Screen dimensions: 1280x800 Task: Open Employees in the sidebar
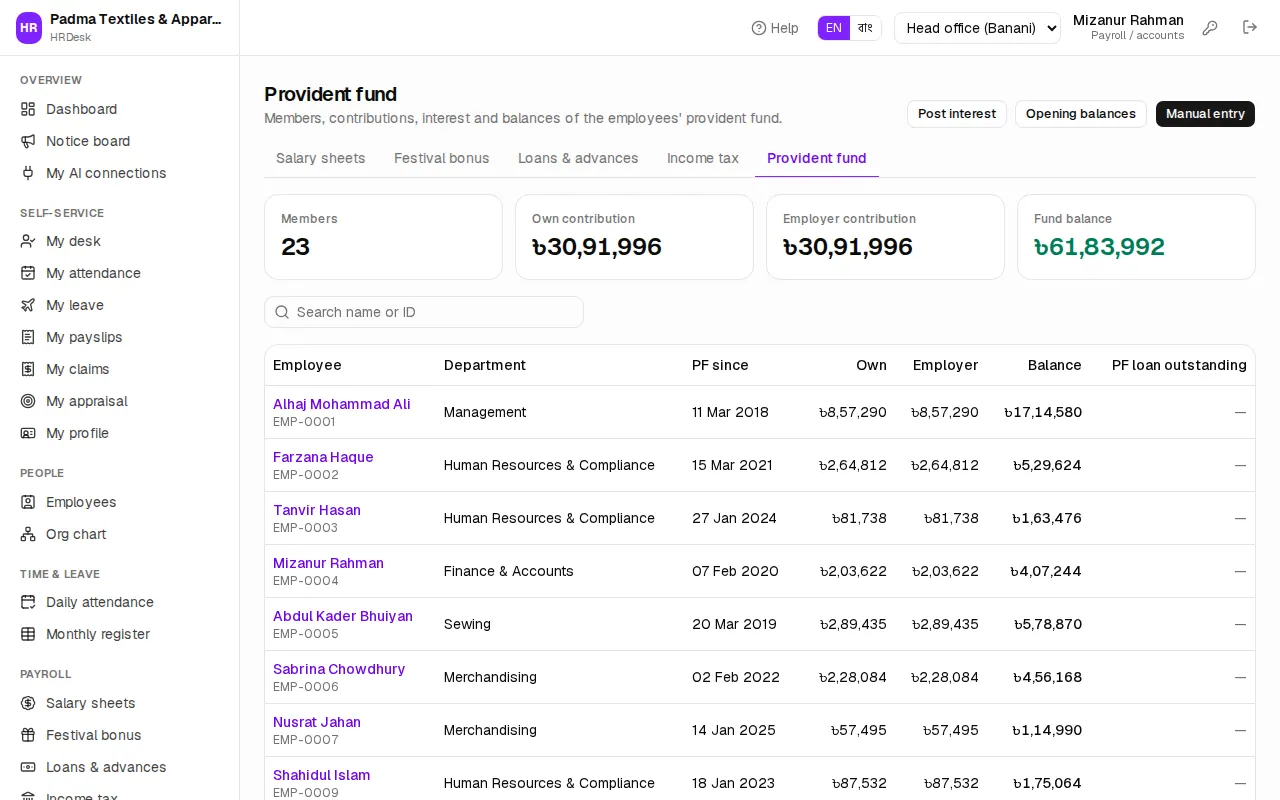click(120, 502)
